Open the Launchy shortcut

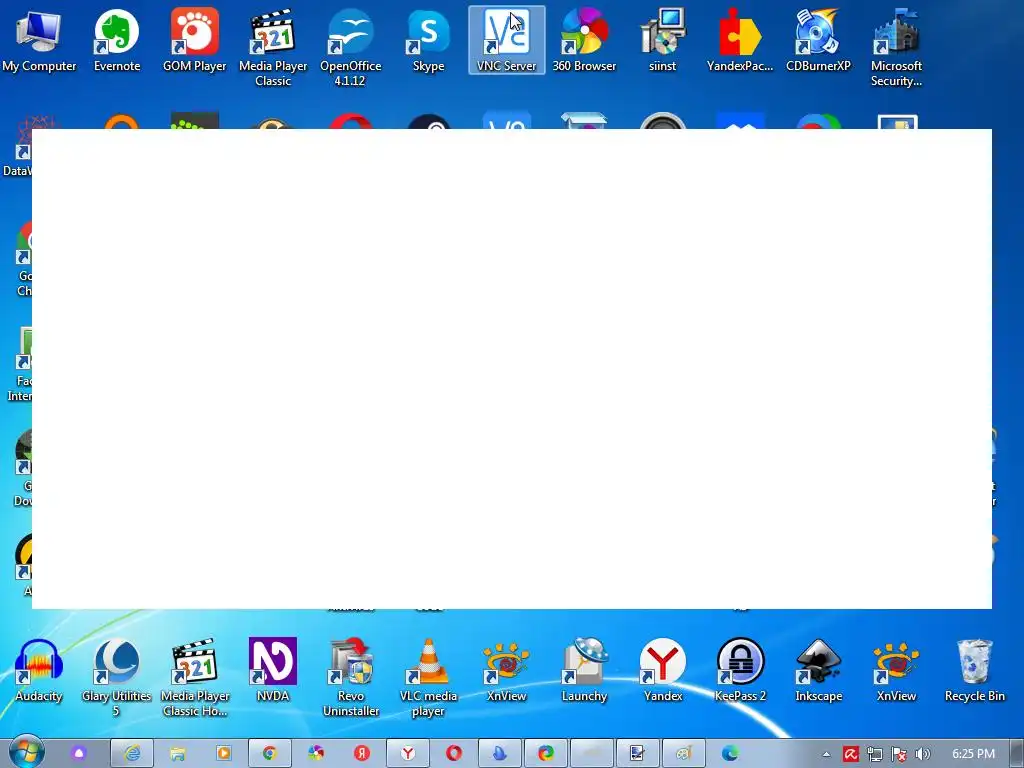pyautogui.click(x=584, y=671)
